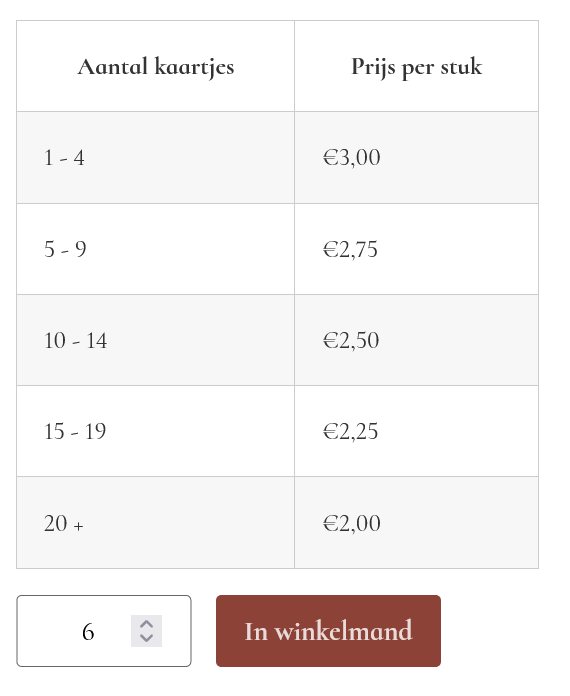The image size is (570, 696).
Task: Click the 15 - 19 quantity range cell
Action: [155, 431]
